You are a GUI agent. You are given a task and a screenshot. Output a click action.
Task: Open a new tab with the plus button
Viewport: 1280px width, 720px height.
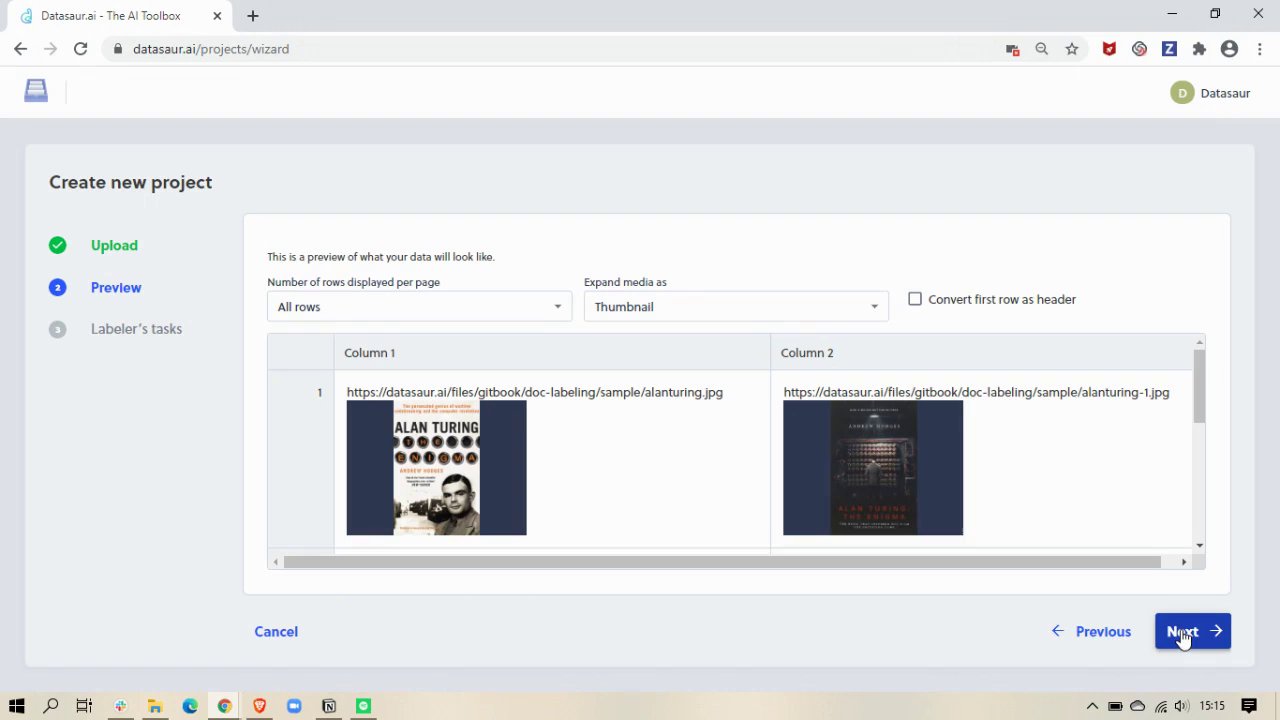(253, 16)
